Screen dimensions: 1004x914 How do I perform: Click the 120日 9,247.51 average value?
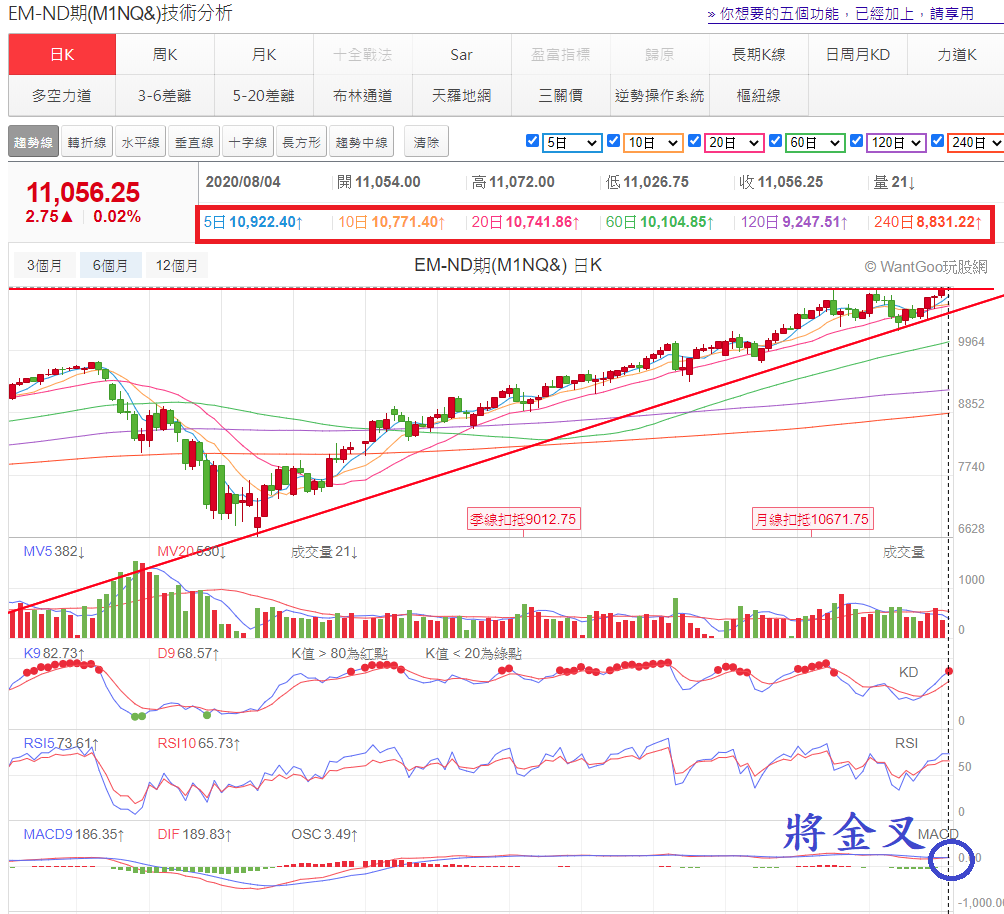point(795,222)
